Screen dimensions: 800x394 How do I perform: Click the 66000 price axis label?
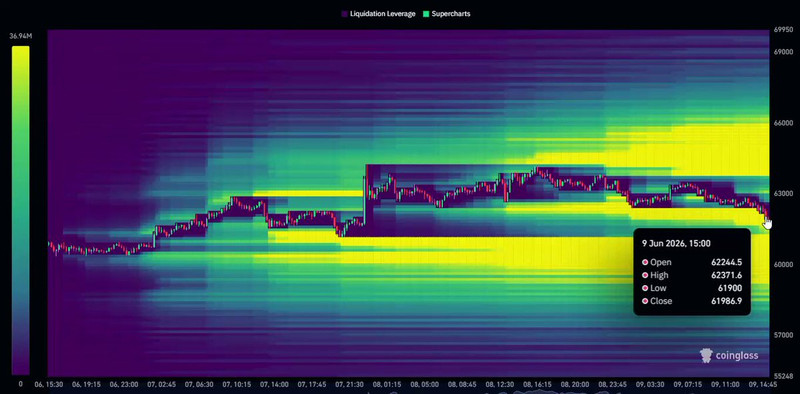[783, 123]
